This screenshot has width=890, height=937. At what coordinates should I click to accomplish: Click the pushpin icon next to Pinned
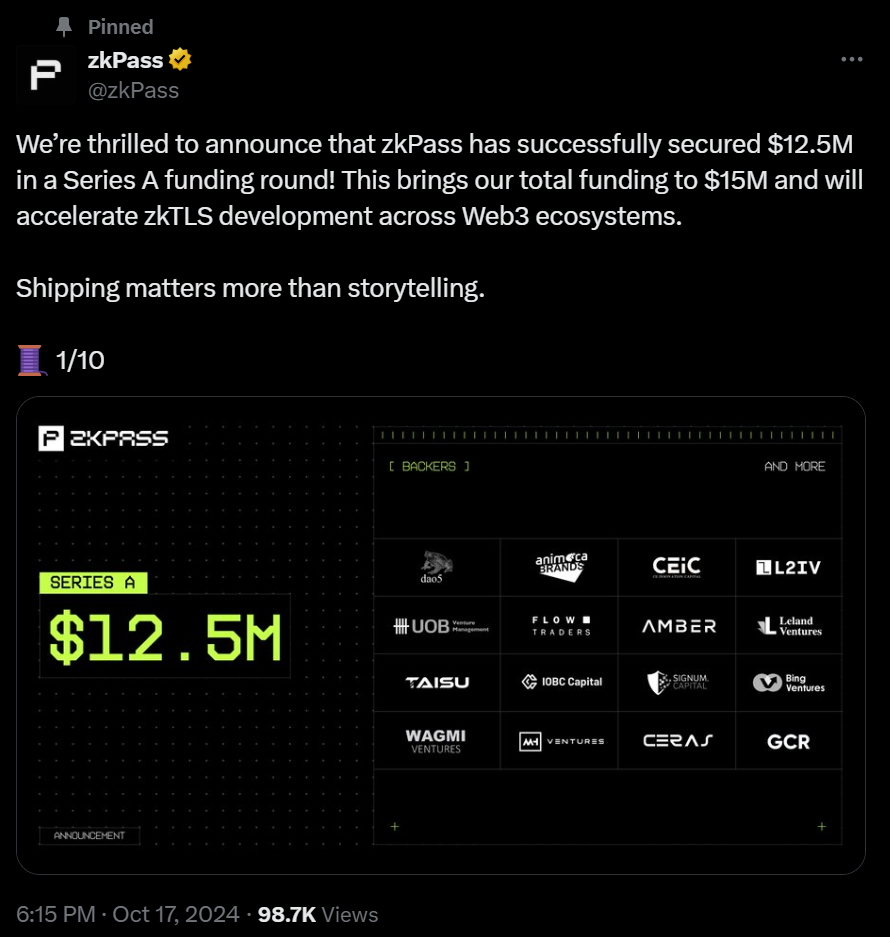point(64,27)
